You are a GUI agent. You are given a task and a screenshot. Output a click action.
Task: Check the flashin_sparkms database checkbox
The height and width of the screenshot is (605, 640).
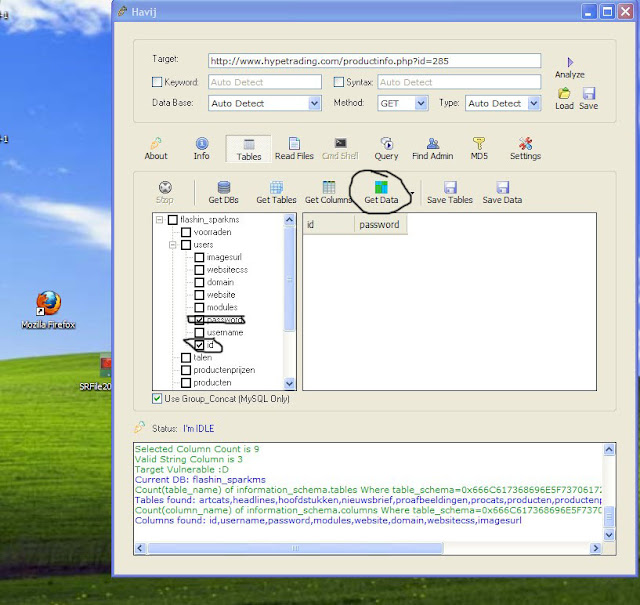pos(173,220)
